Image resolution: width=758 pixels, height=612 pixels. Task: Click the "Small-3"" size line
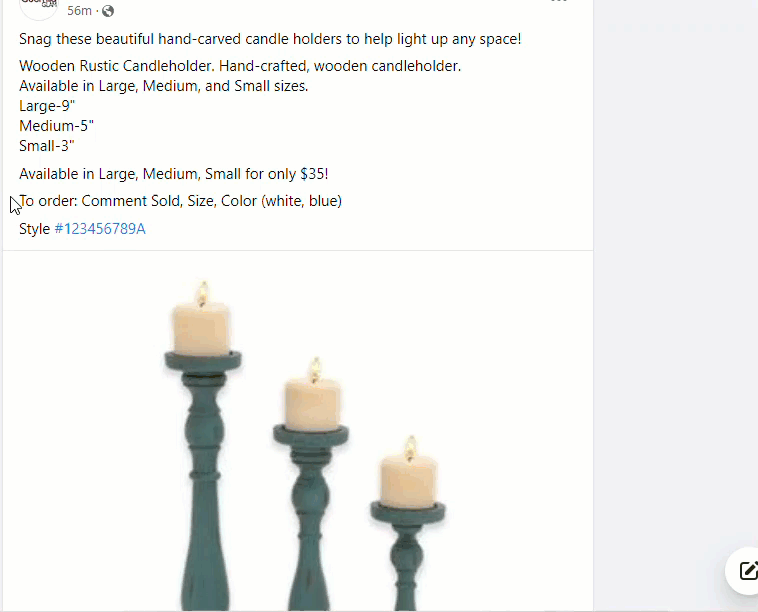coord(47,146)
